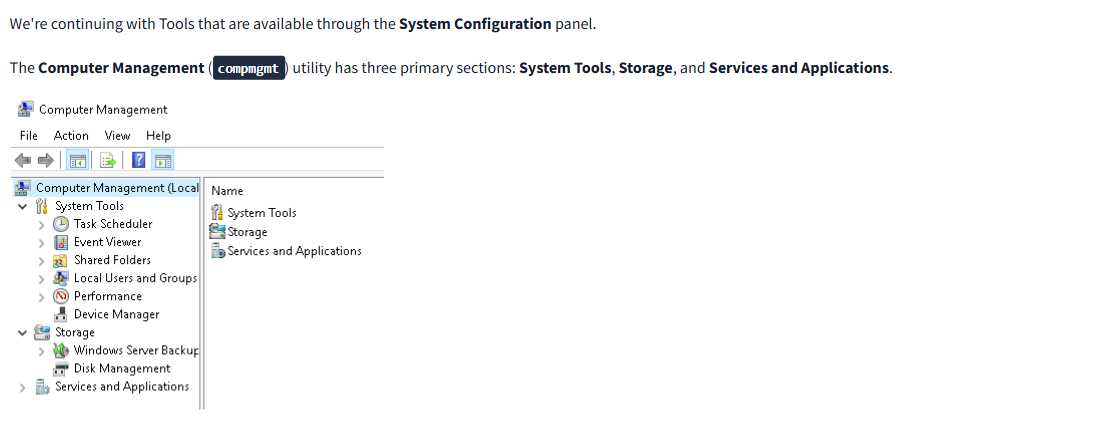Expand the Services and Applications node
The image size is (1093, 425).
tap(22, 387)
